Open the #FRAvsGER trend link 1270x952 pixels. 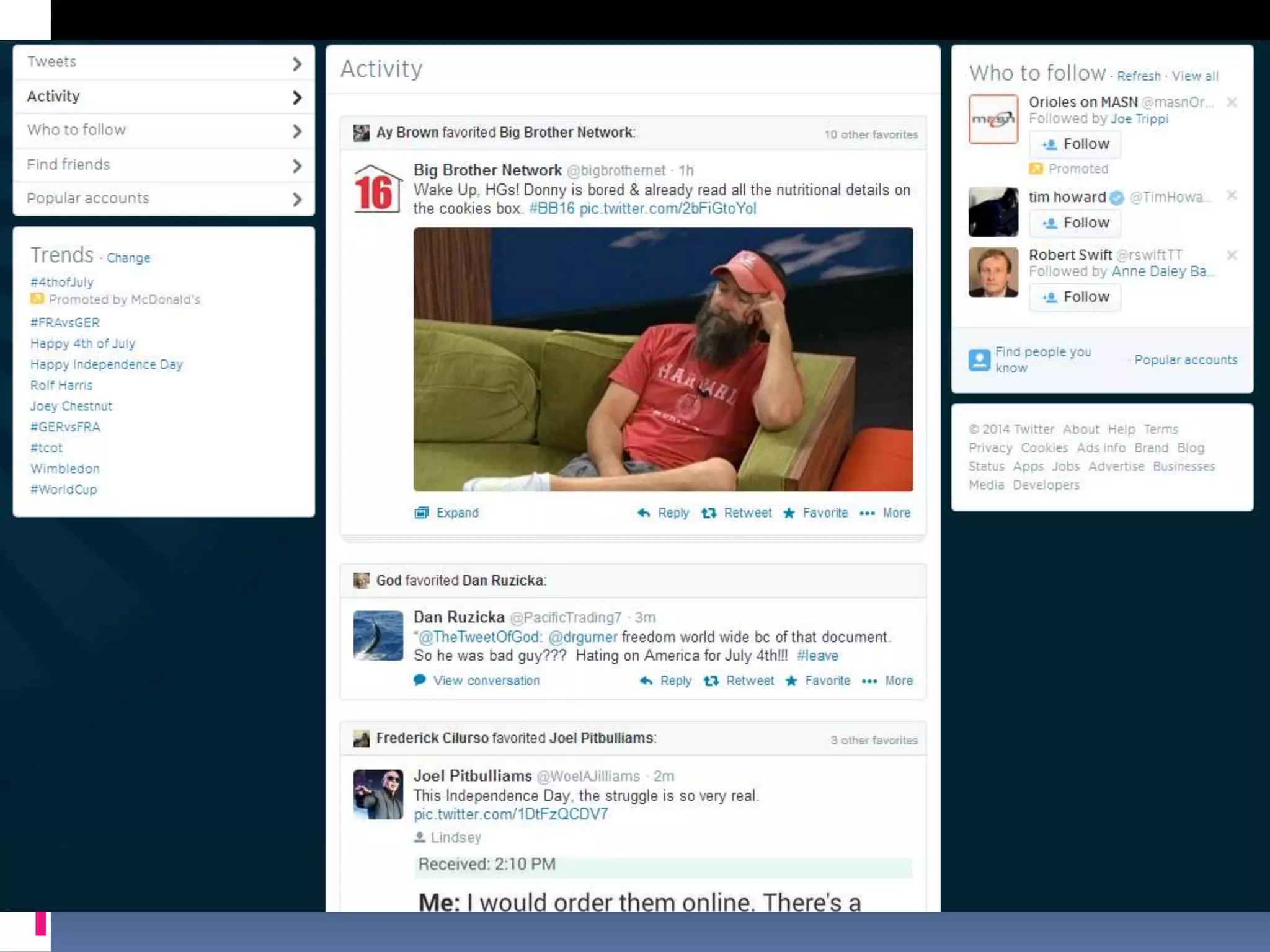(x=65, y=322)
